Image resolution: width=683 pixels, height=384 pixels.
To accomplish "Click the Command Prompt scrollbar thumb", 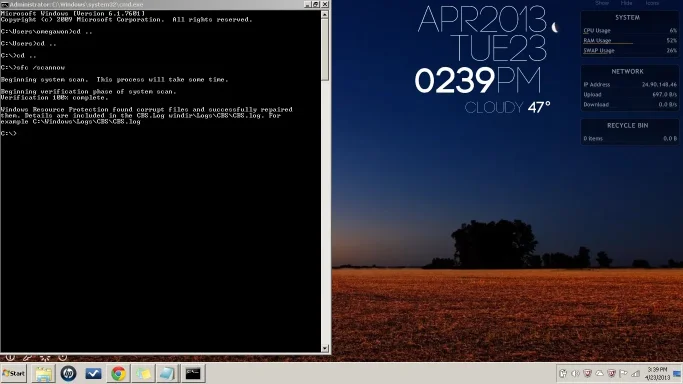I will click(325, 49).
